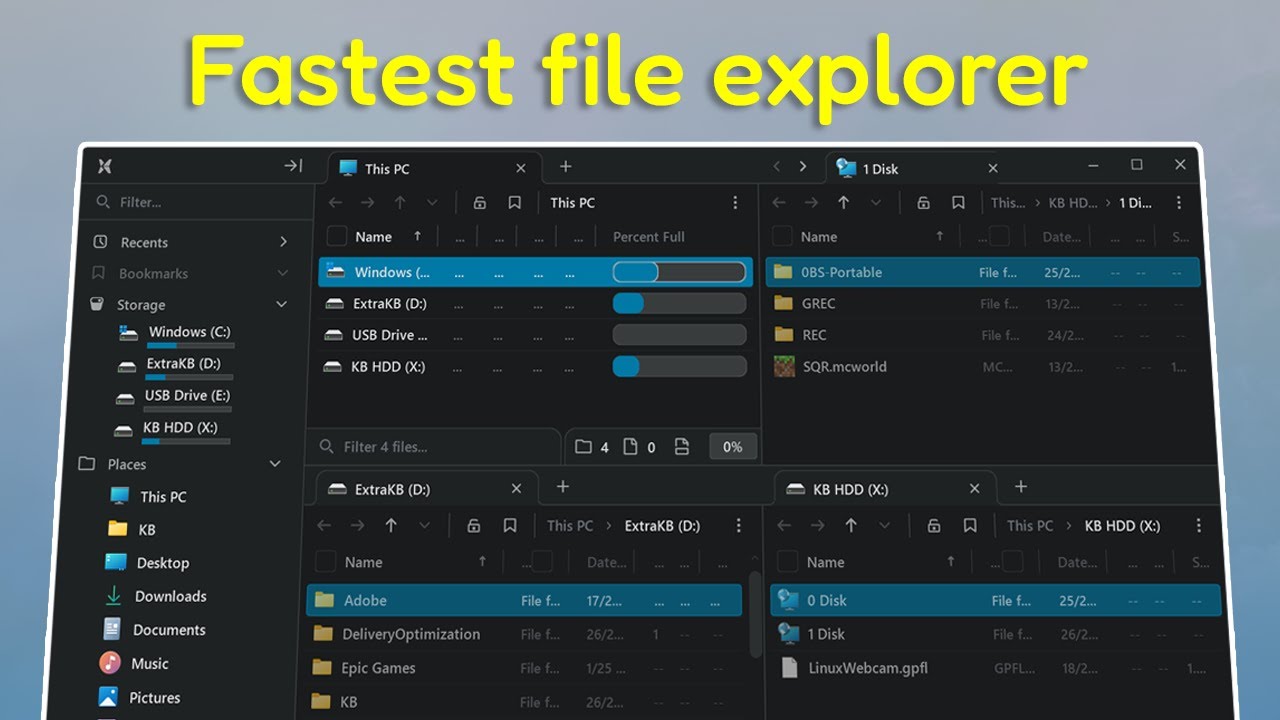This screenshot has width=1280, height=720.
Task: Open Downloads in sidebar Places
Action: (170, 596)
